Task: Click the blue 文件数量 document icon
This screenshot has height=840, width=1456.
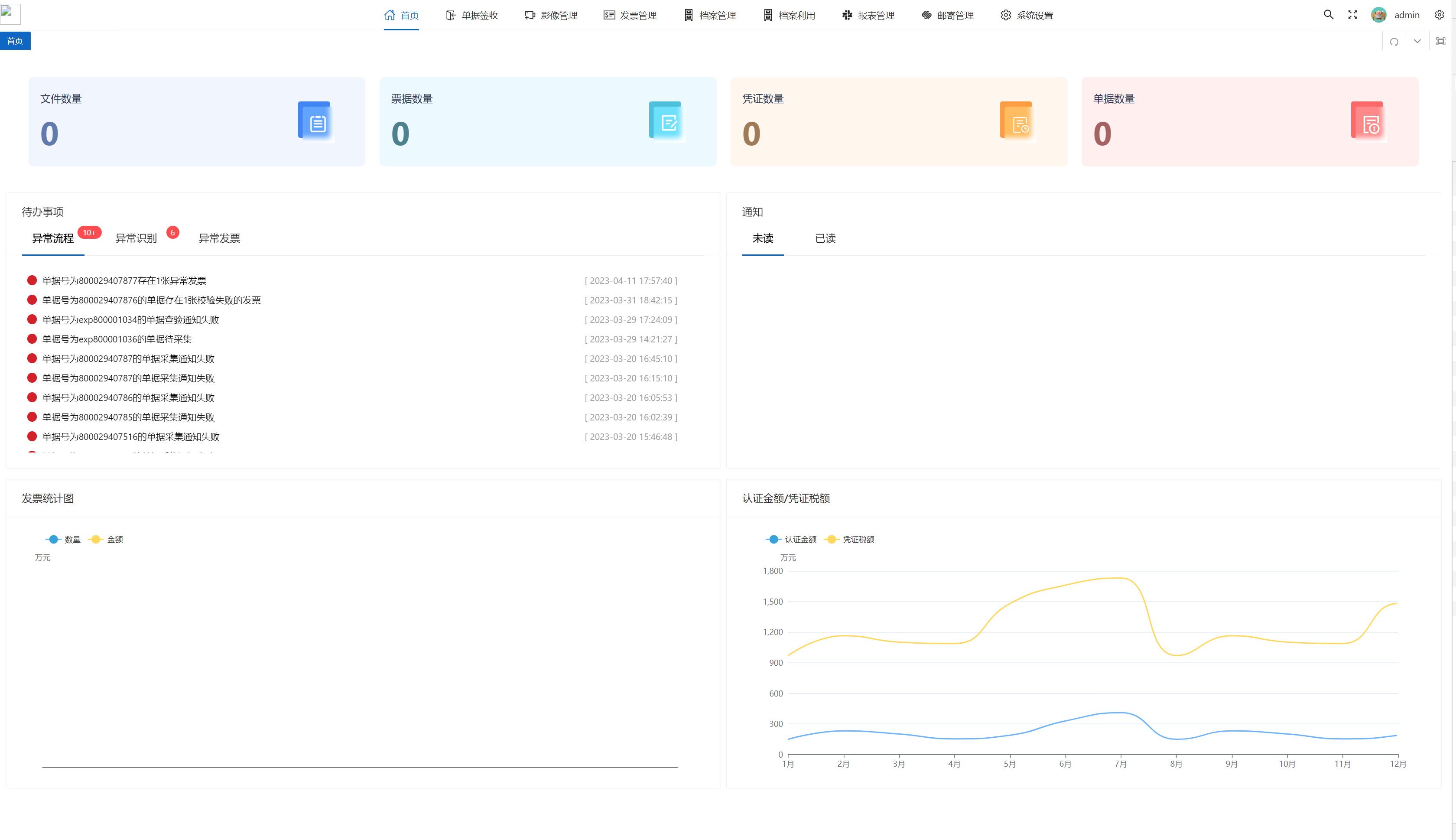Action: [x=316, y=122]
